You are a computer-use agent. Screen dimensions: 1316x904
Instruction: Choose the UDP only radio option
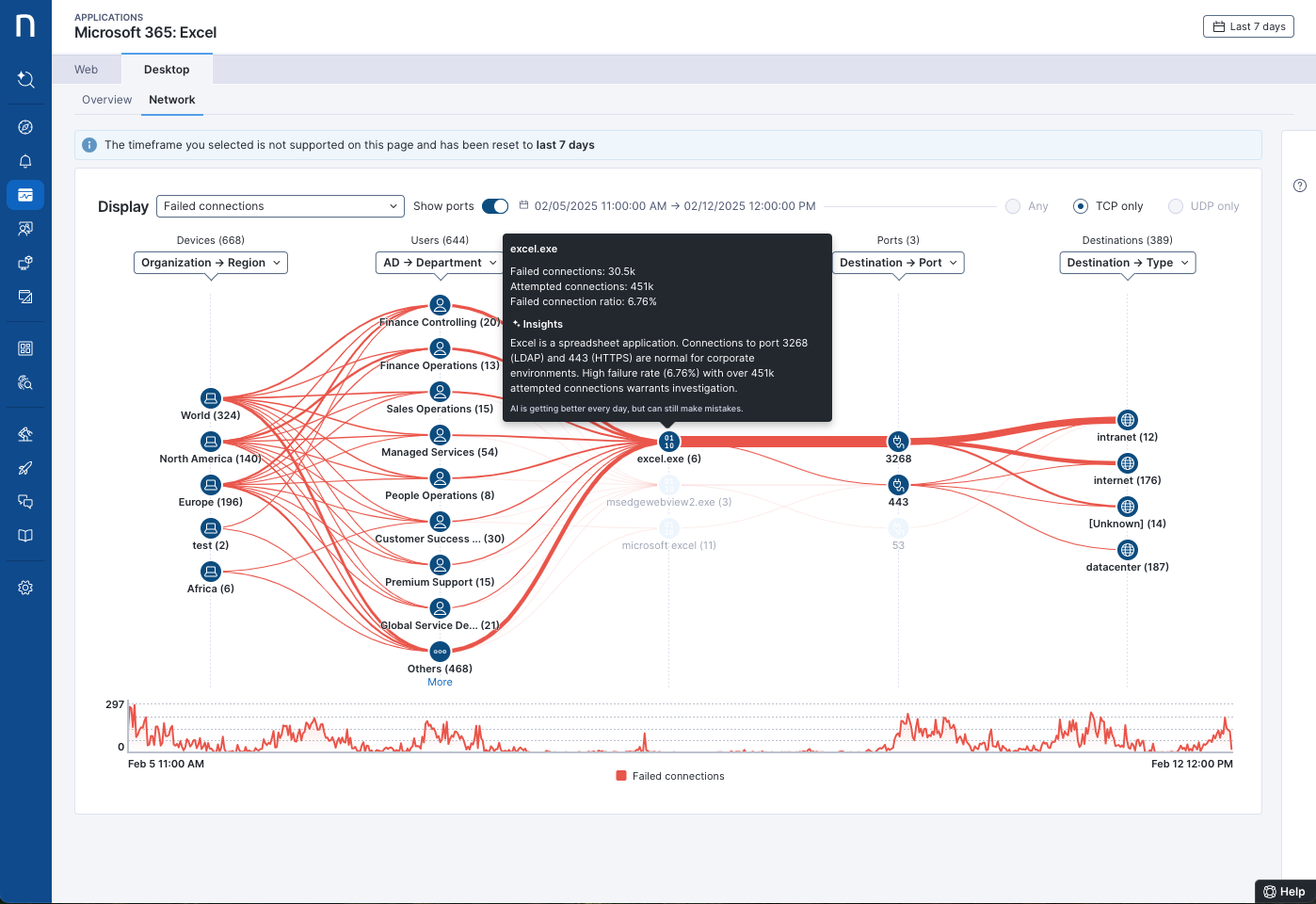(x=1176, y=206)
